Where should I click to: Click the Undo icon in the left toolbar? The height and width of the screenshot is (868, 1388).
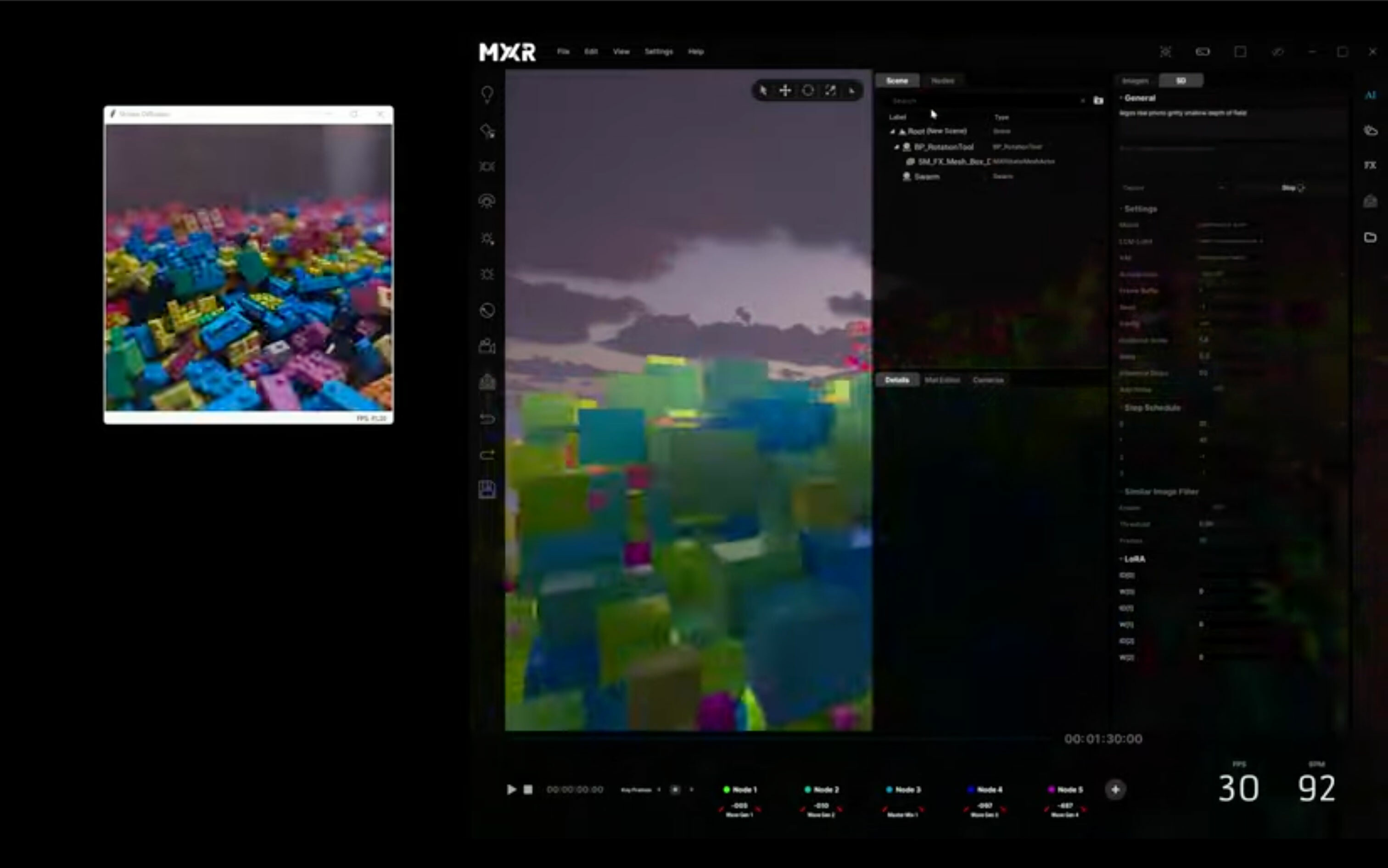pyautogui.click(x=487, y=419)
